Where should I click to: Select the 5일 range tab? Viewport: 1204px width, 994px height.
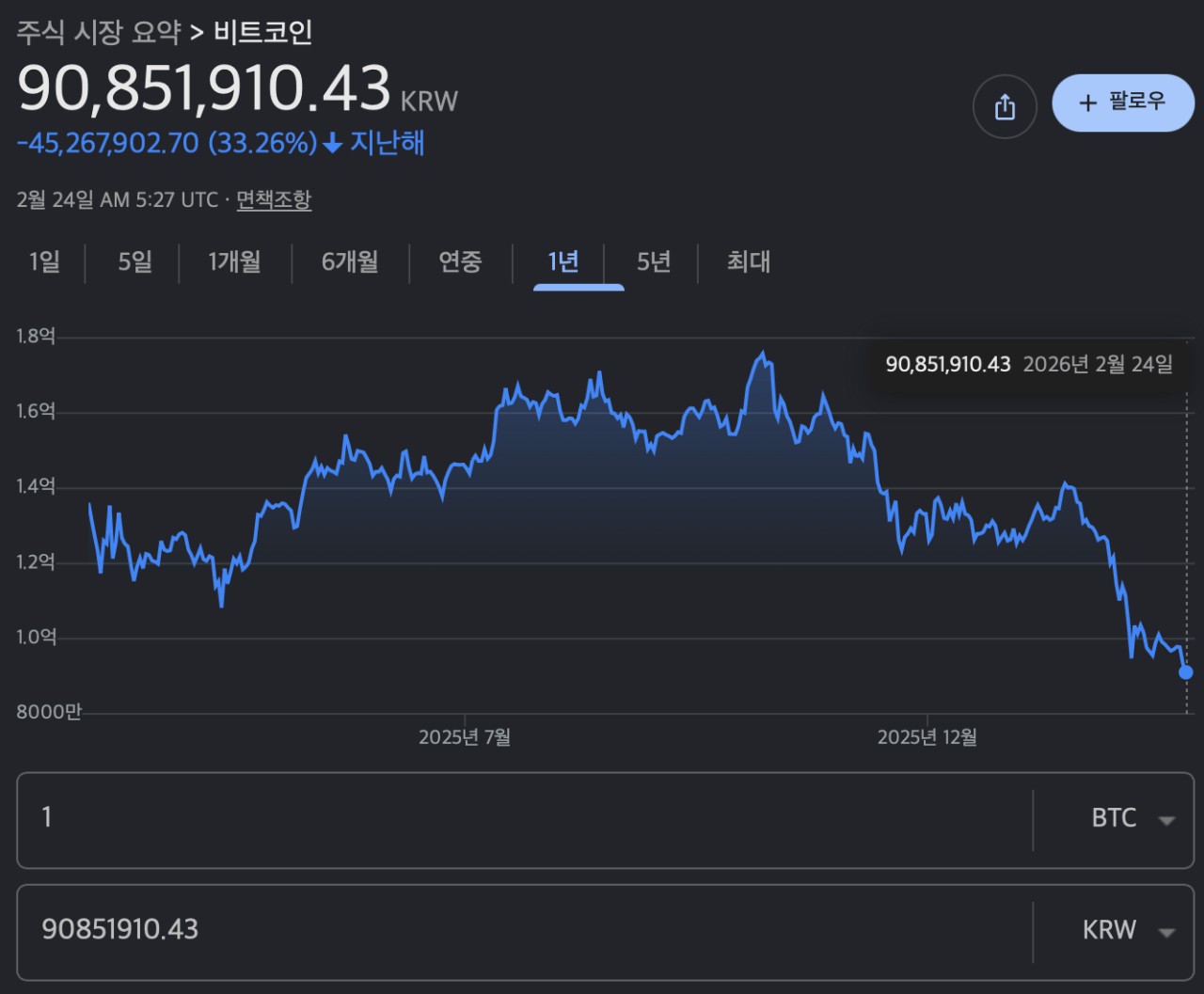pyautogui.click(x=135, y=261)
